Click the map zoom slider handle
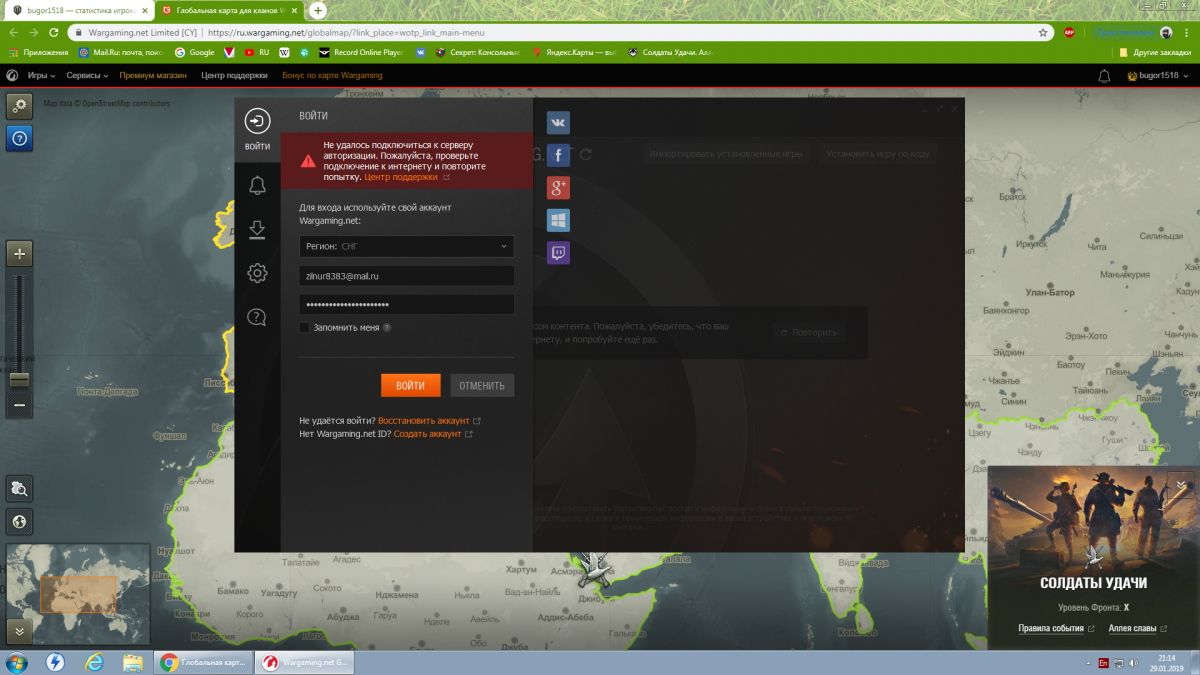The image size is (1200, 675). pyautogui.click(x=19, y=379)
